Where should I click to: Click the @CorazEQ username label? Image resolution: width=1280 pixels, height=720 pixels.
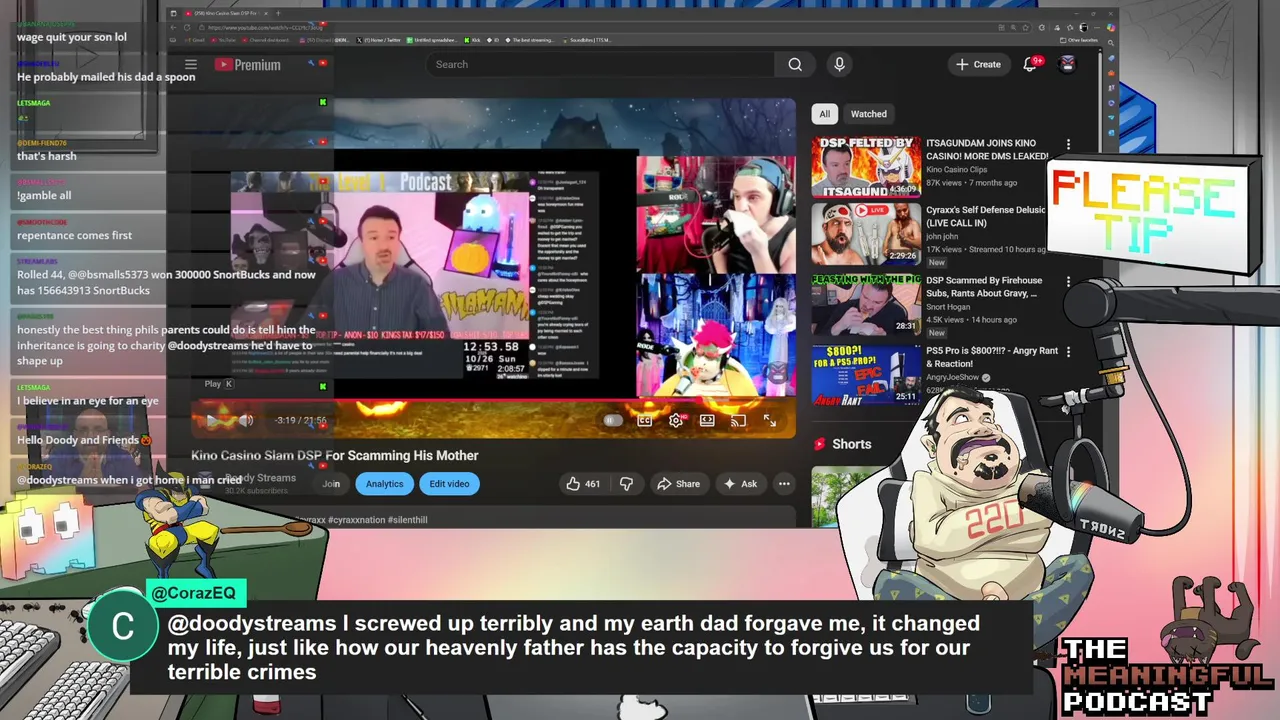pos(194,593)
